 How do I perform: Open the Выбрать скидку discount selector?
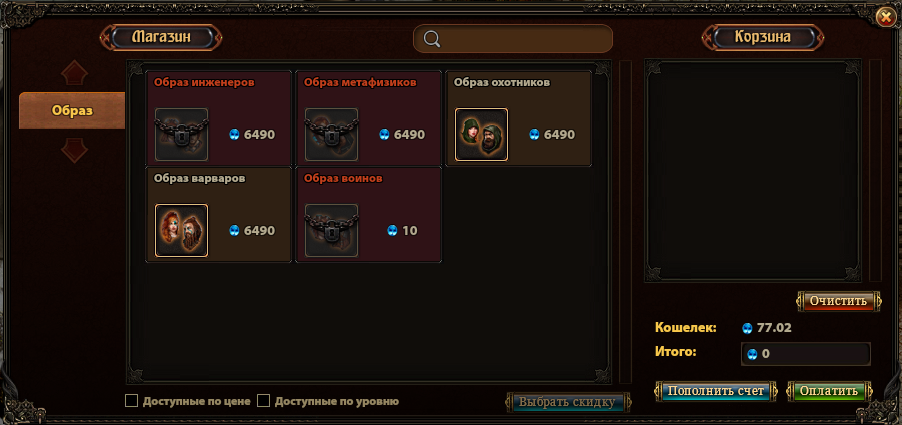pos(568,402)
